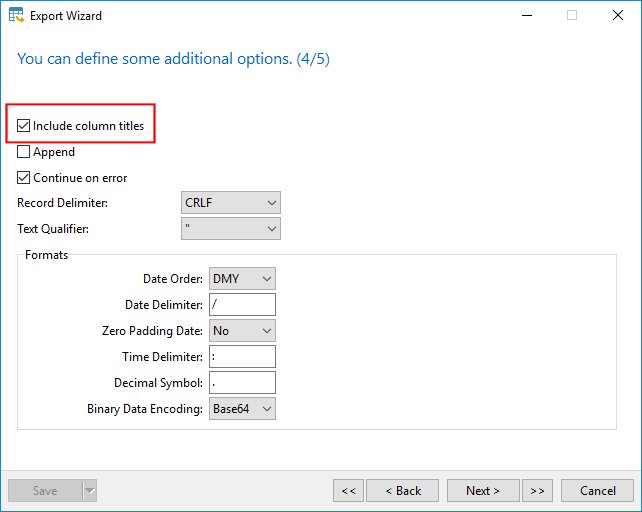Click the disabled maximize button
Viewport: 642px width, 512px height.
tap(572, 16)
